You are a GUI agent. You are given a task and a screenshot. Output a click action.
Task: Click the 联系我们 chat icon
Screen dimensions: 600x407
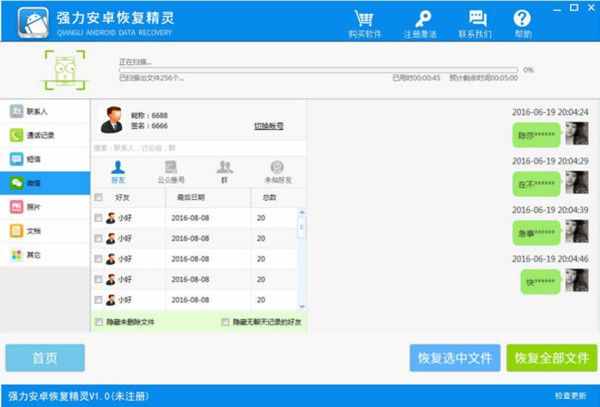(x=476, y=19)
